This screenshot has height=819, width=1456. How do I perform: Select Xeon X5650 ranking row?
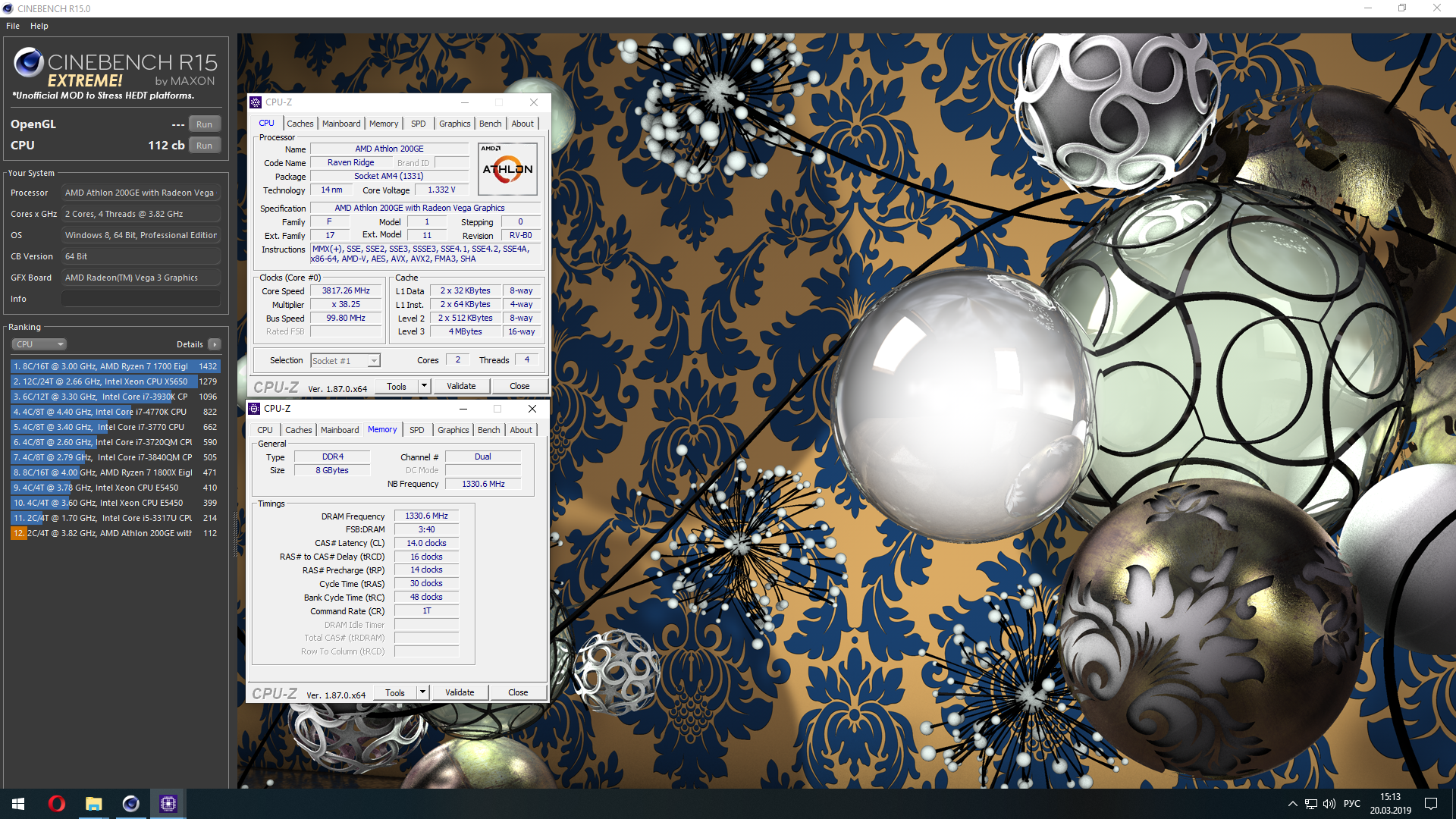(115, 381)
